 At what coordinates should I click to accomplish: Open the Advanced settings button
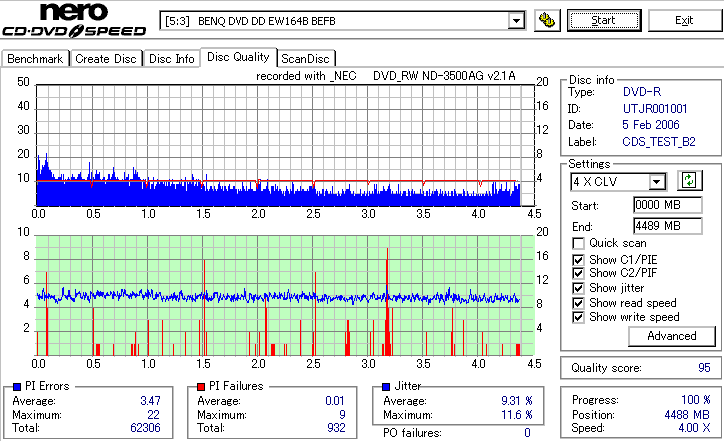672,336
